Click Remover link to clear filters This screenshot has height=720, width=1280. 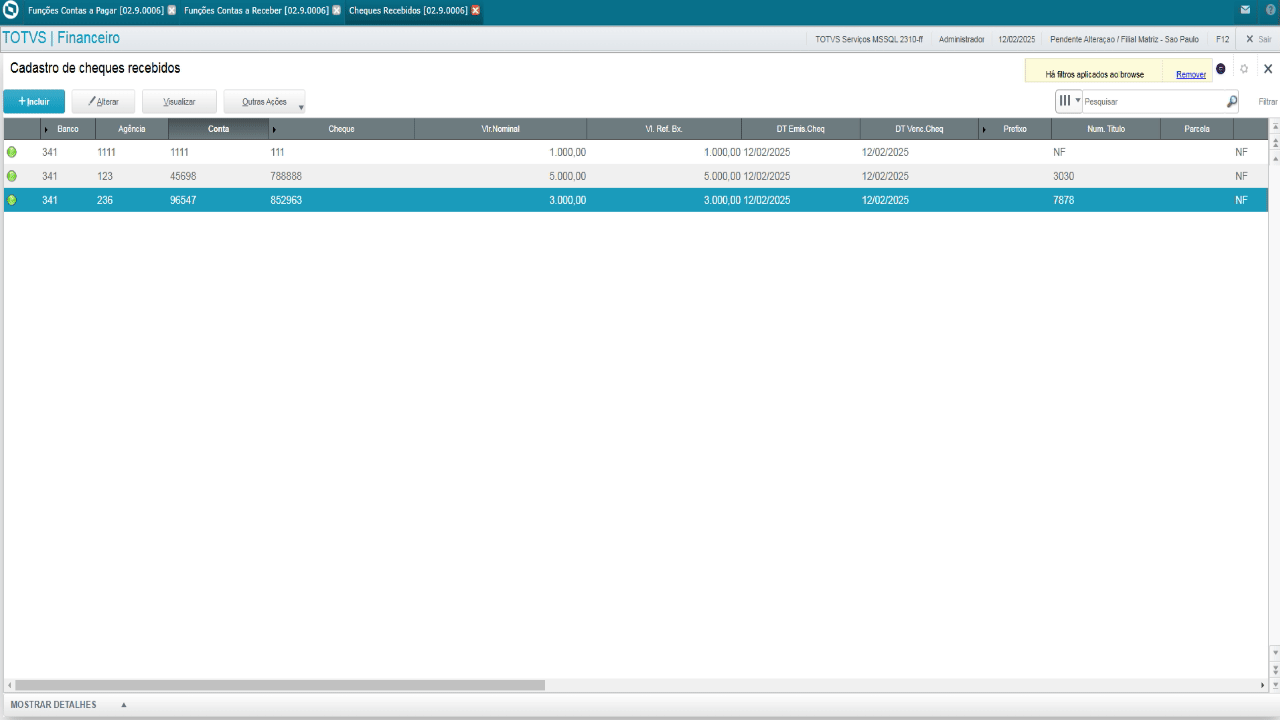(1191, 74)
